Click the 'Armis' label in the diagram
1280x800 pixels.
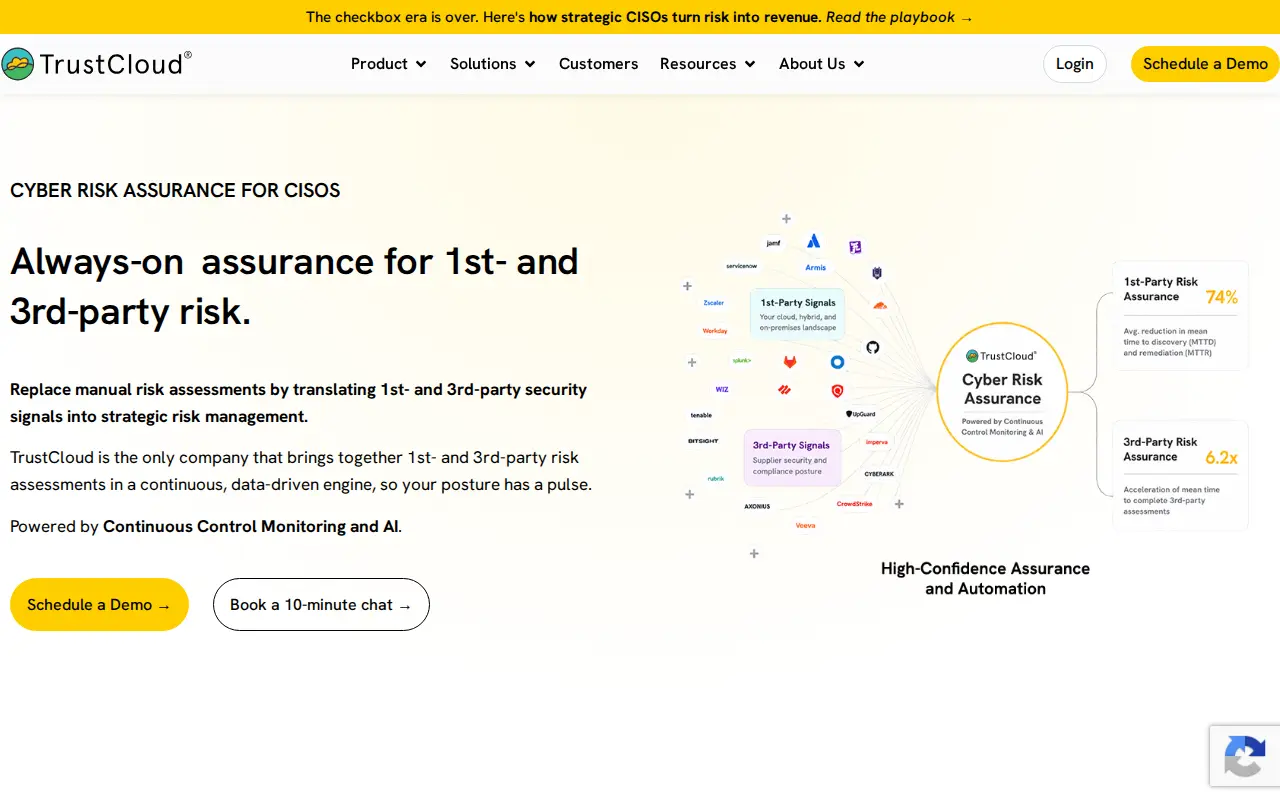pyautogui.click(x=816, y=268)
